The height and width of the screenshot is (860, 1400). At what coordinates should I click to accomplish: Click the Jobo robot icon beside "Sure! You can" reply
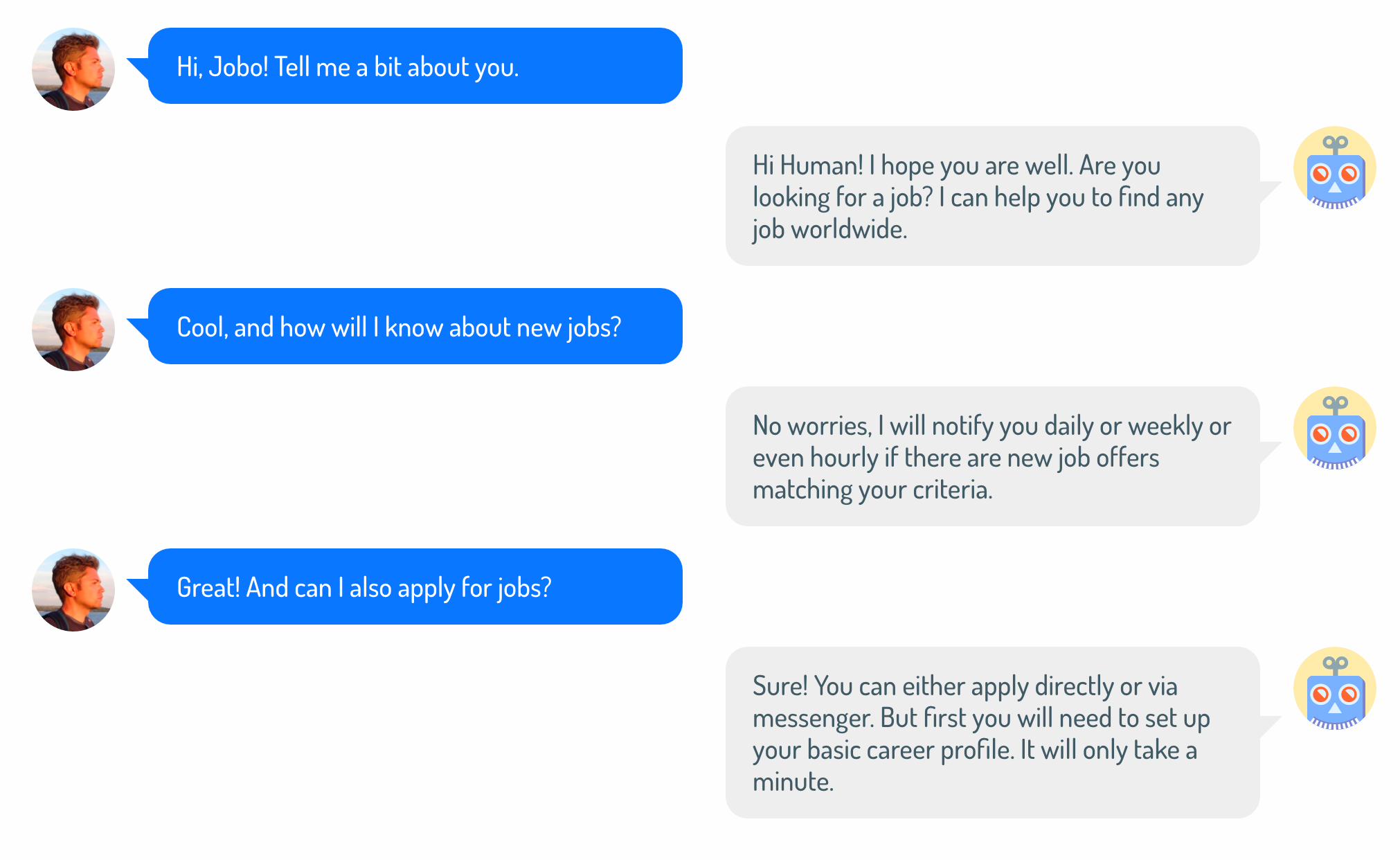[x=1334, y=689]
